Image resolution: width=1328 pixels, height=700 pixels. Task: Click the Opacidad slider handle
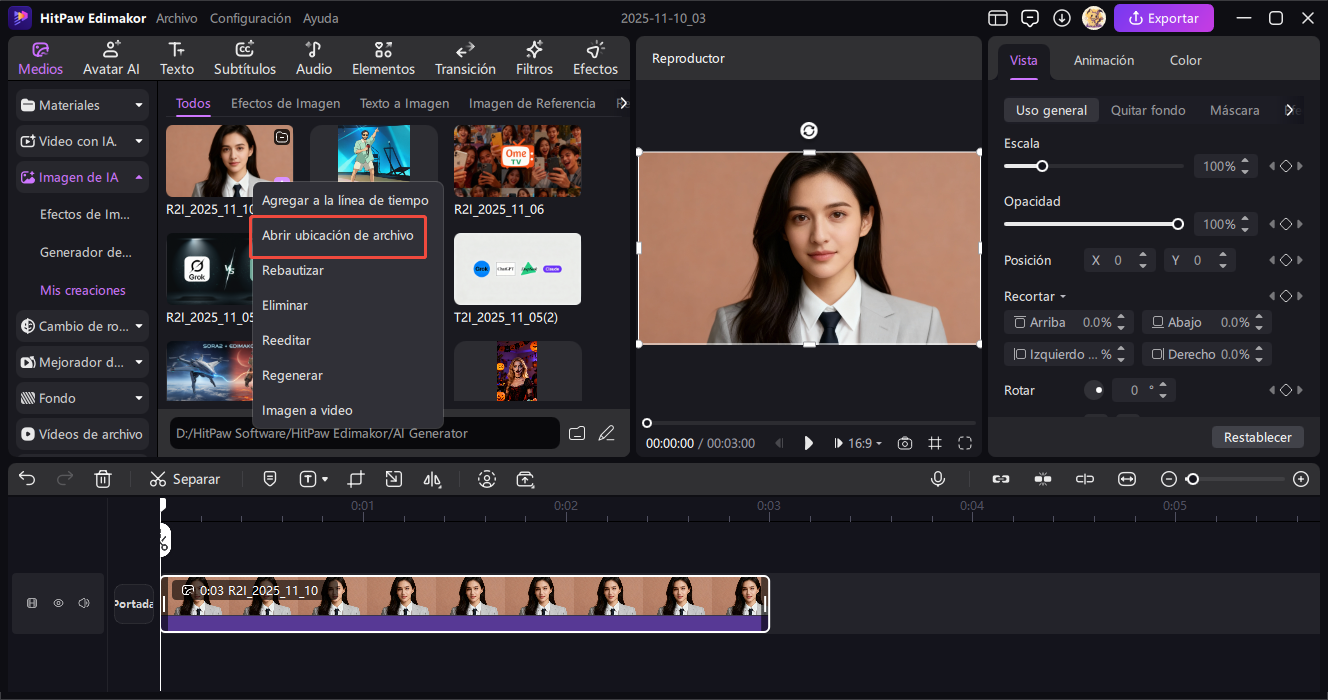pos(1178,224)
